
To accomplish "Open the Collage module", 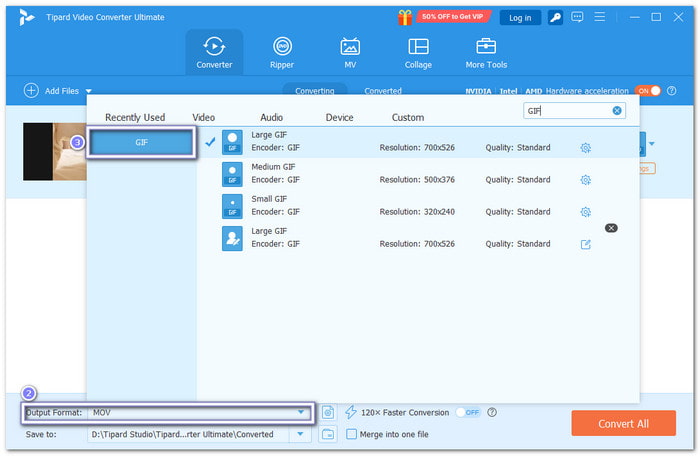I will pos(418,52).
